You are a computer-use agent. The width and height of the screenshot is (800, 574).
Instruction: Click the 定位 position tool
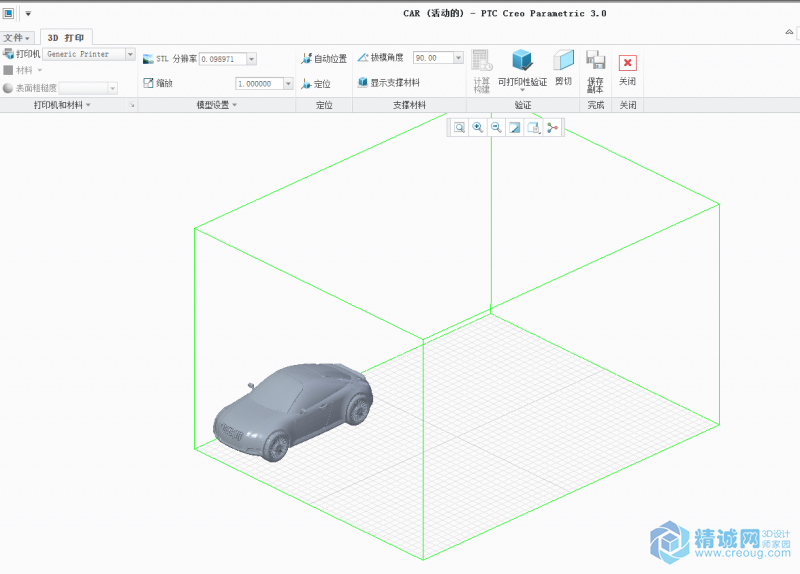316,84
